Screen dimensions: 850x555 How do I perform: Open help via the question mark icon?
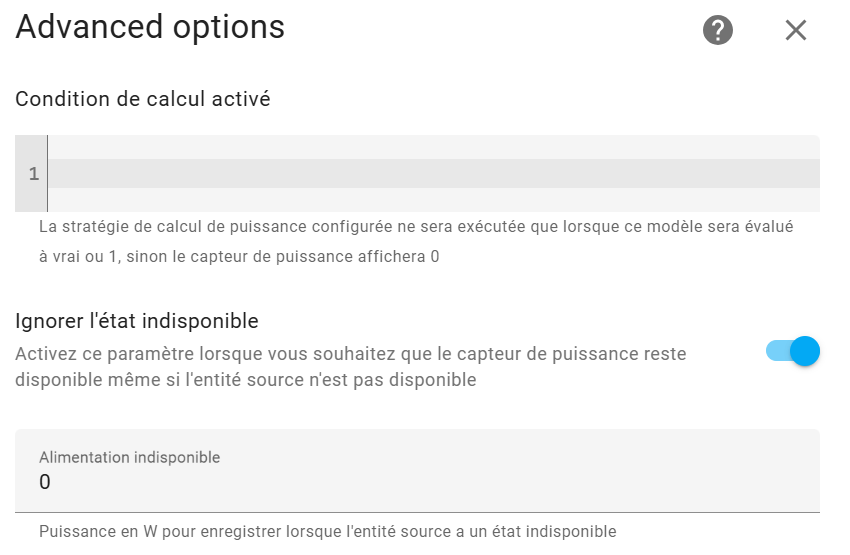[x=718, y=30]
